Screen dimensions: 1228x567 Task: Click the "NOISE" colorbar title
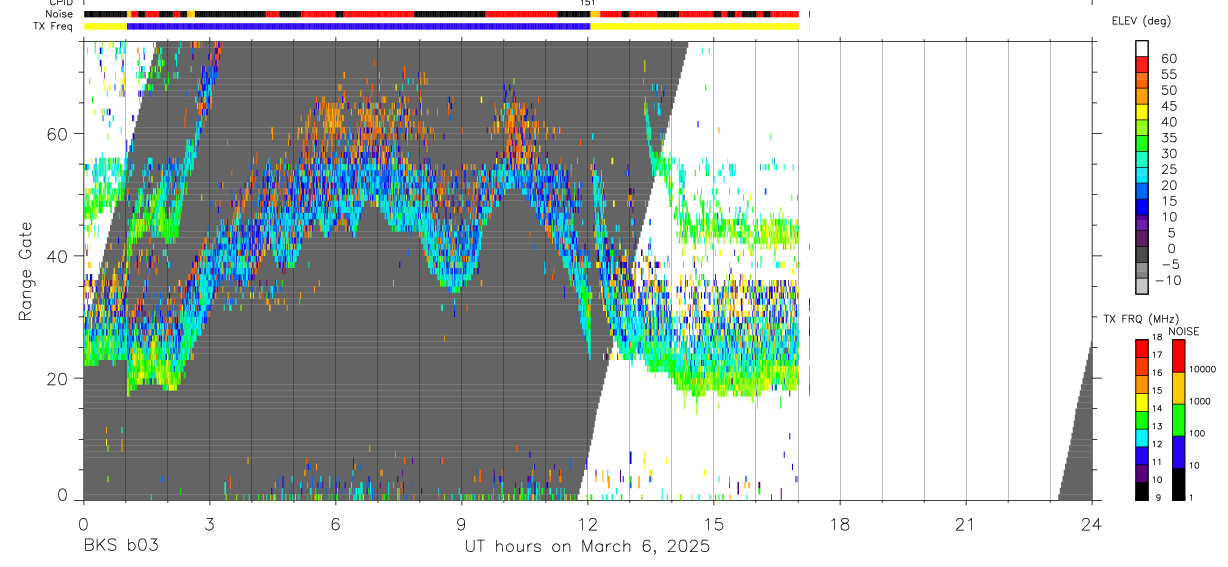coord(1183,331)
